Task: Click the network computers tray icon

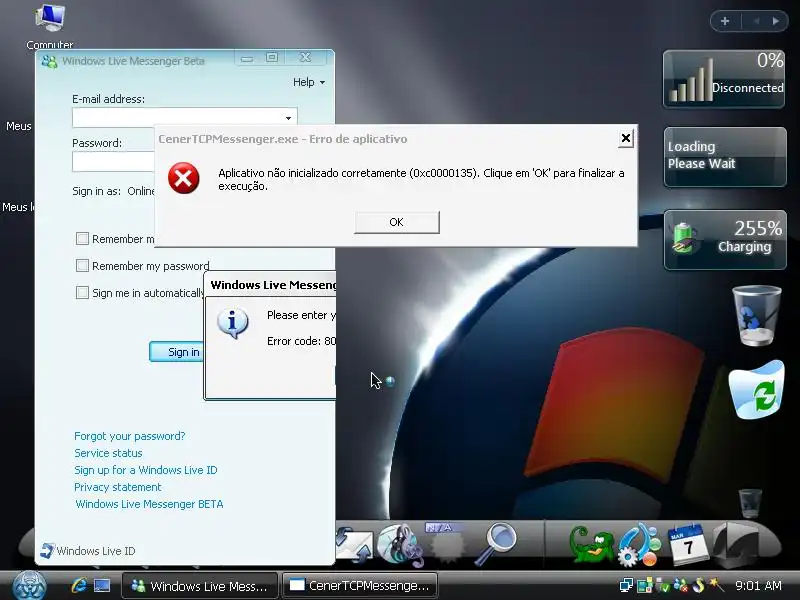Action: pos(626,585)
